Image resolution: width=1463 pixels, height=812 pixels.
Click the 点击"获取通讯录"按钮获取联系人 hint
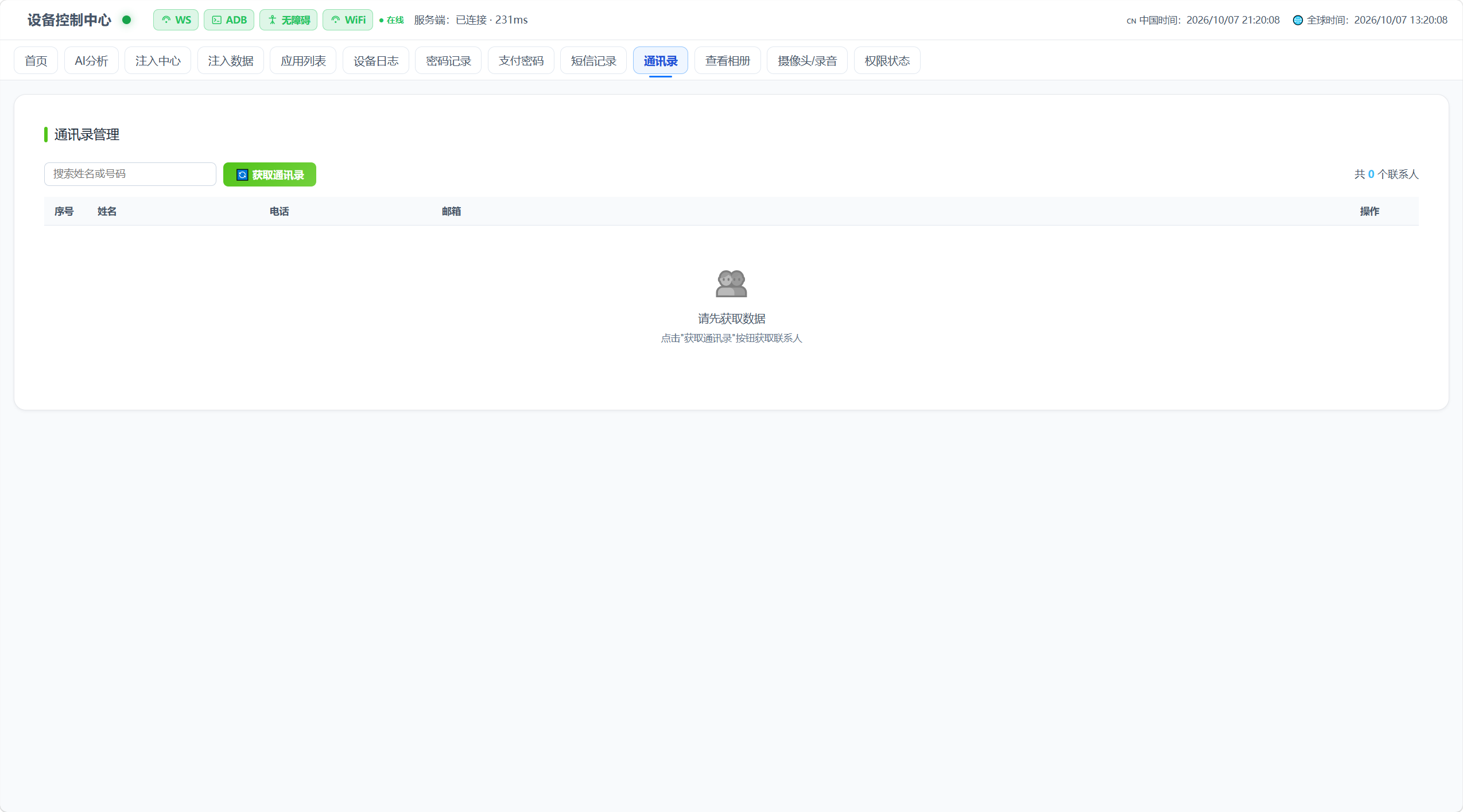pos(731,339)
